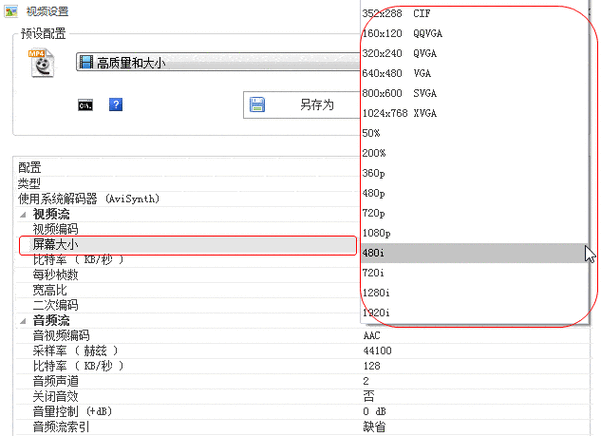Click the floppy disk save icon
Viewport: 601px width, 436px height.
point(257,104)
